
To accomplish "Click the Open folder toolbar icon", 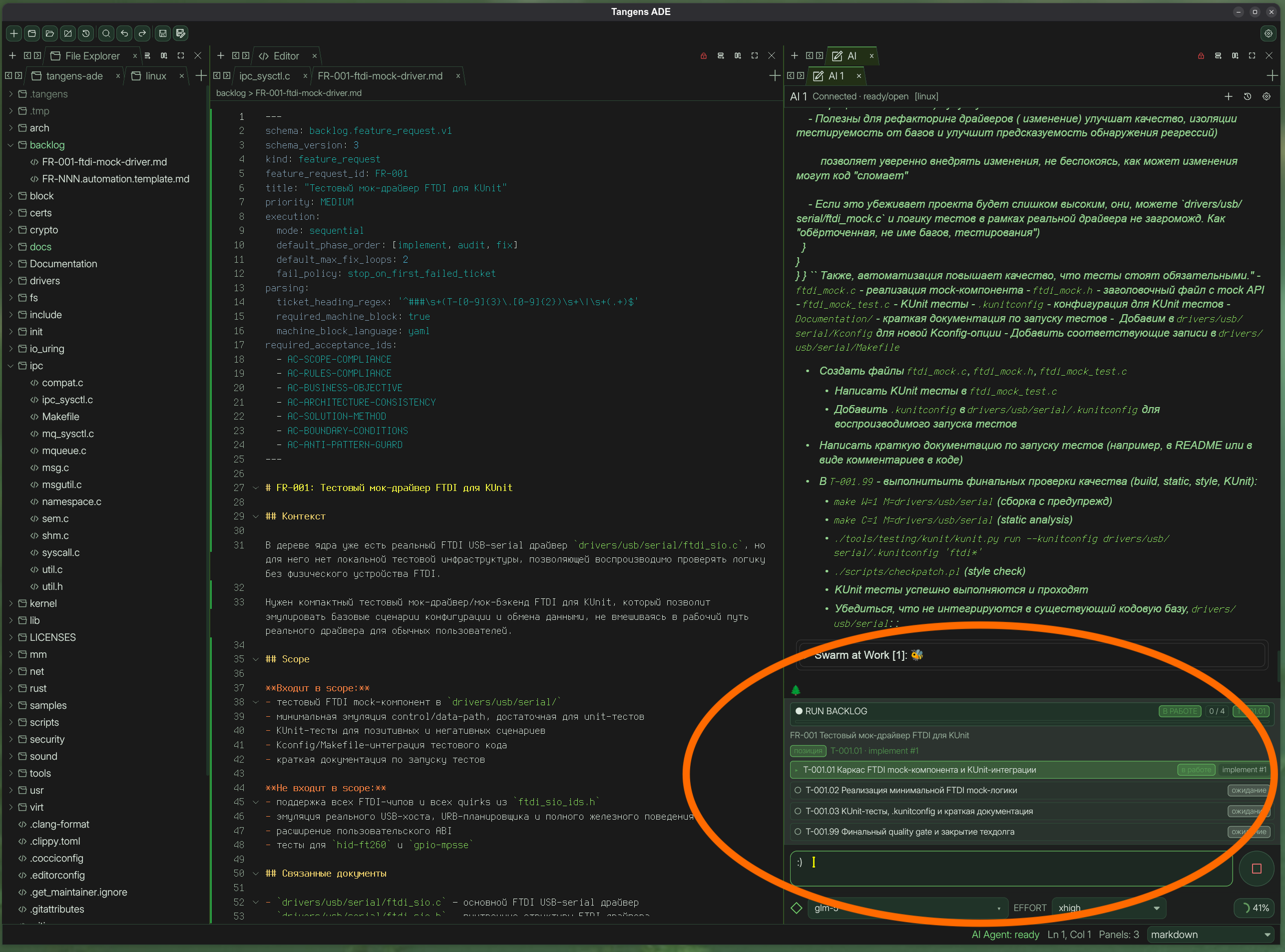I will [x=50, y=33].
